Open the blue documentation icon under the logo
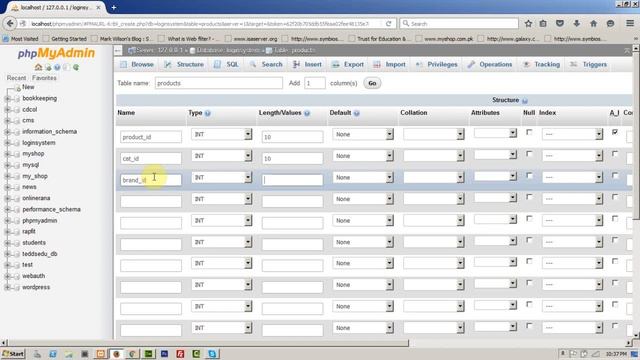This screenshot has width=640, height=360. coord(57,67)
